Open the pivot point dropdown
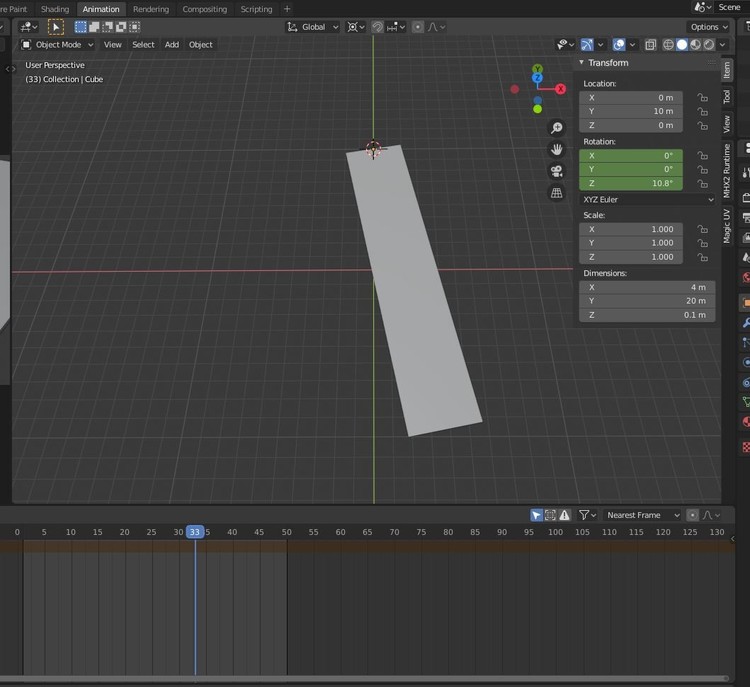The image size is (750, 687). click(x=356, y=27)
